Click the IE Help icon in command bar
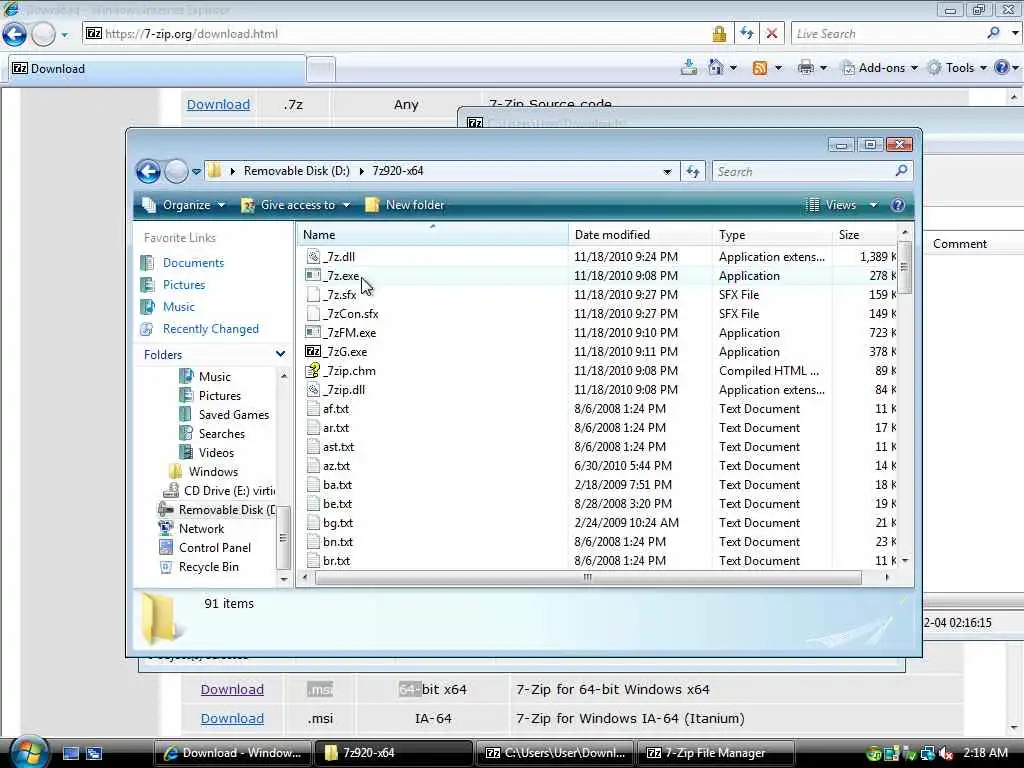Screen dimensions: 1024x768 (1001, 67)
